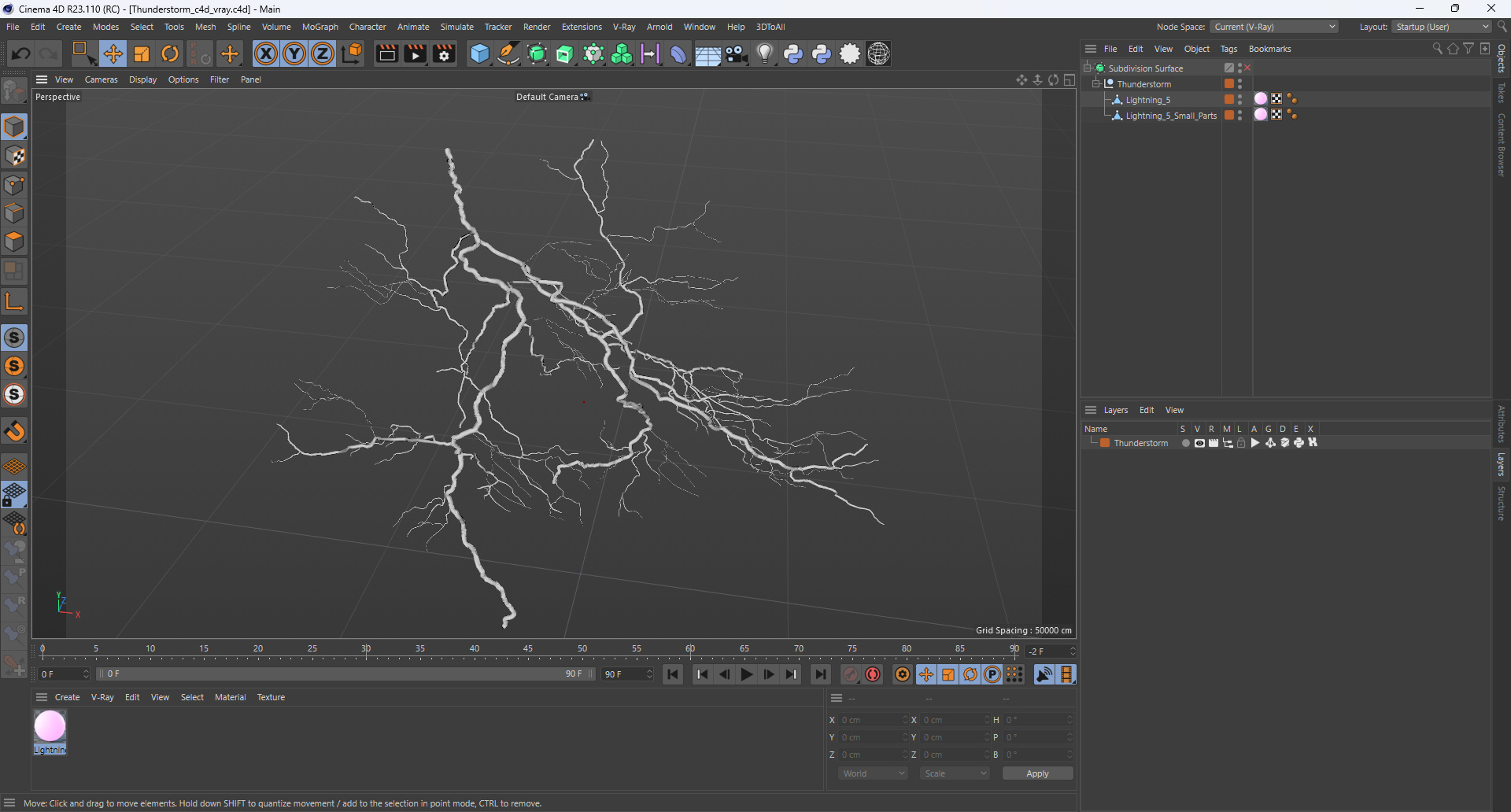Screen dimensions: 1511x812
Task: Enable Texture mode in left sidebar
Action: [x=14, y=156]
